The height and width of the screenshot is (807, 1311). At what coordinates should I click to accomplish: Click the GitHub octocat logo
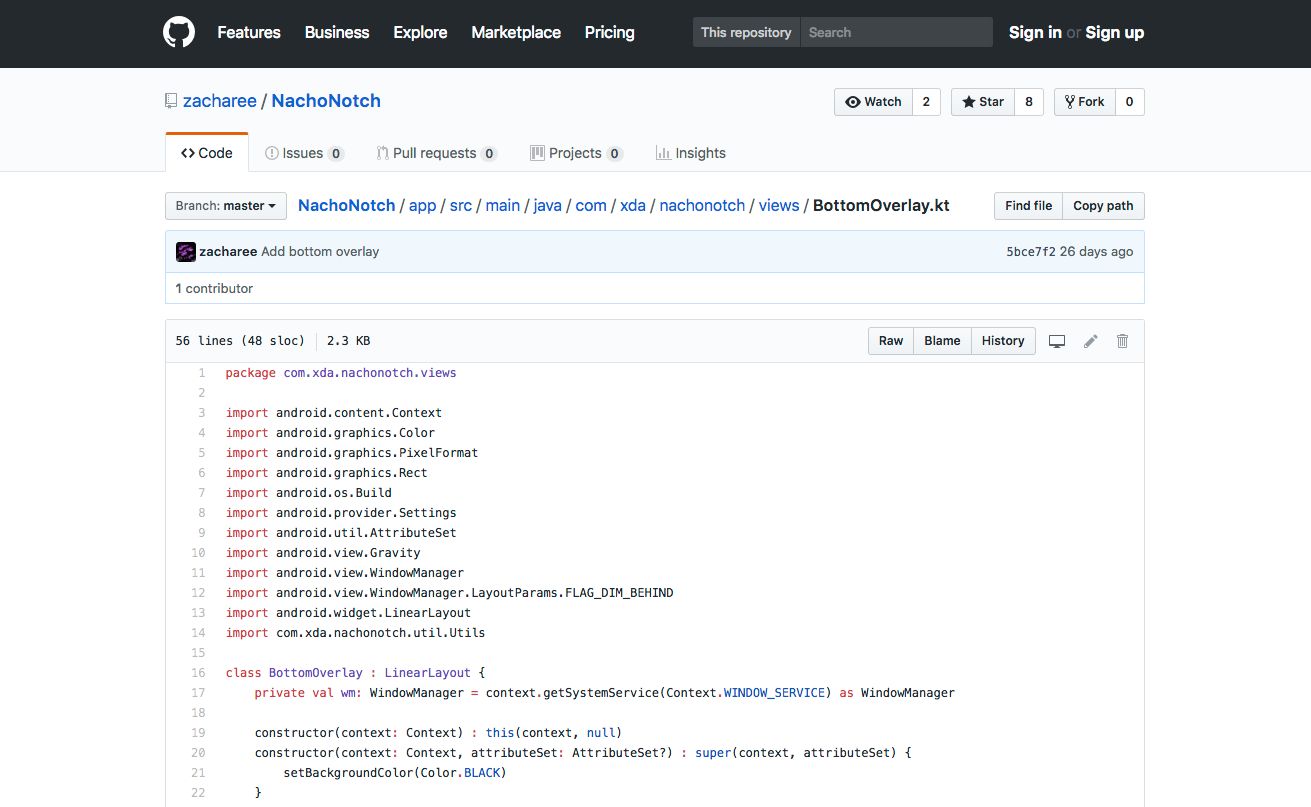pos(179,33)
